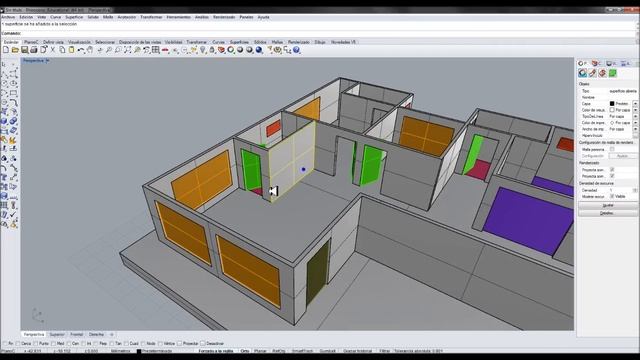Viewport: 640px width, 360px height.
Task: Click the padlock lock objects icon
Action: pos(212,50)
